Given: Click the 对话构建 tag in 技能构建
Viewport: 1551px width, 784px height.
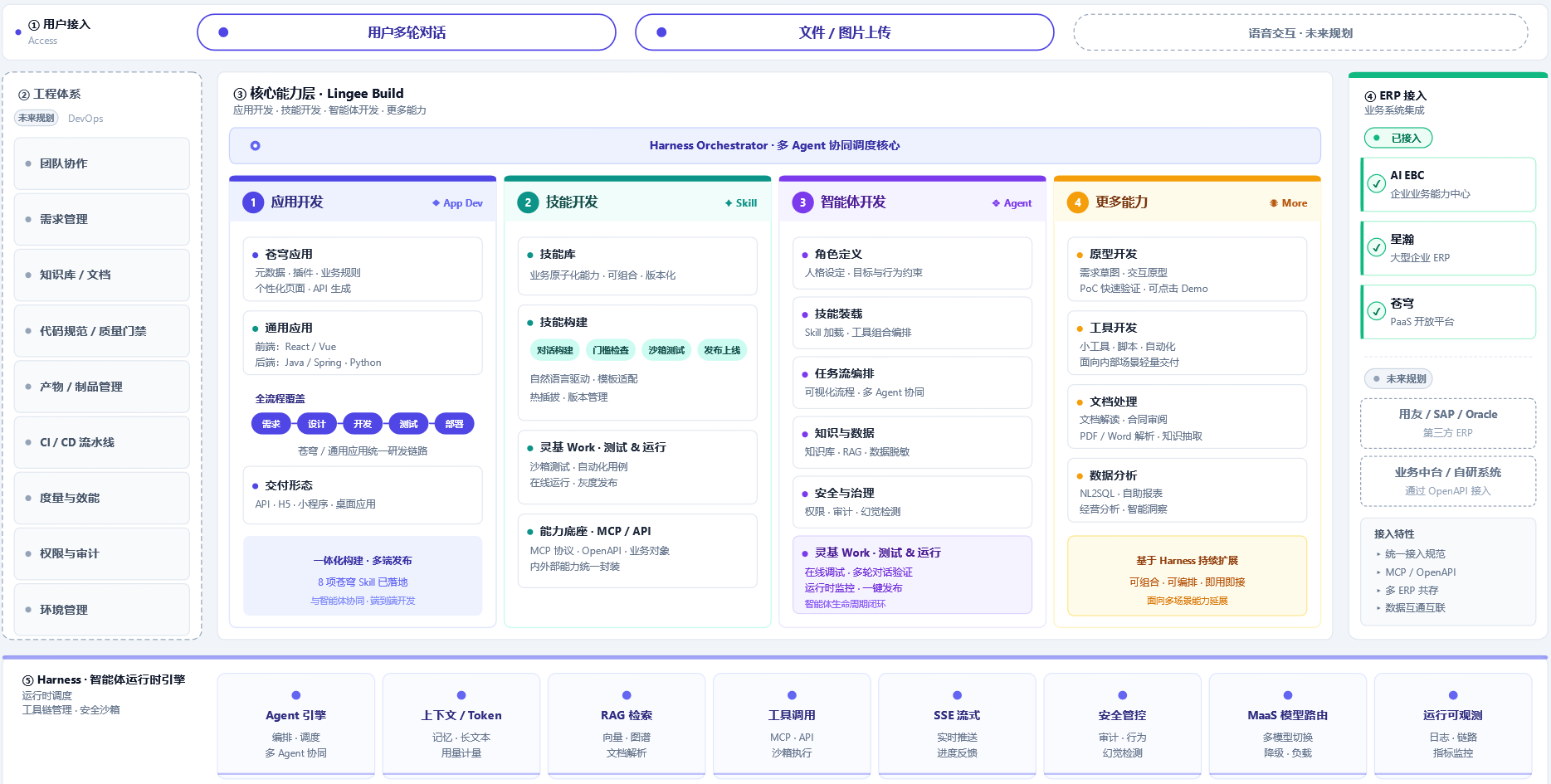Looking at the screenshot, I should pos(554,350).
